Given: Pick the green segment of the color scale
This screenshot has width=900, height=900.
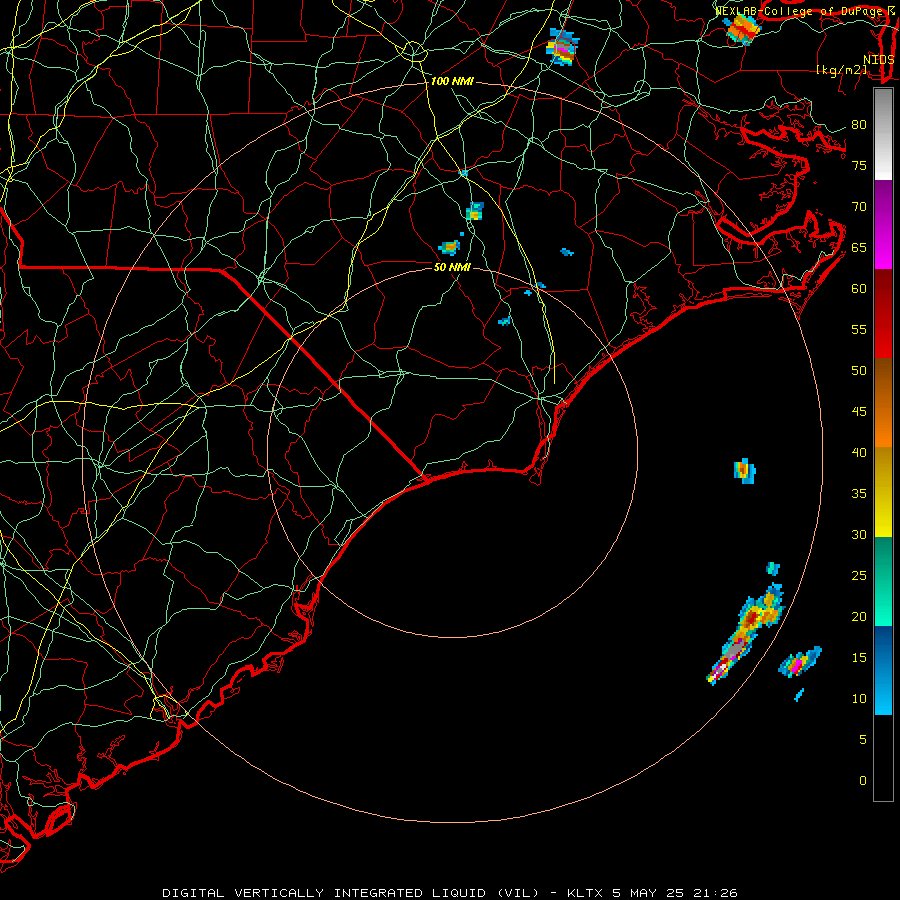Looking at the screenshot, I should (883, 581).
